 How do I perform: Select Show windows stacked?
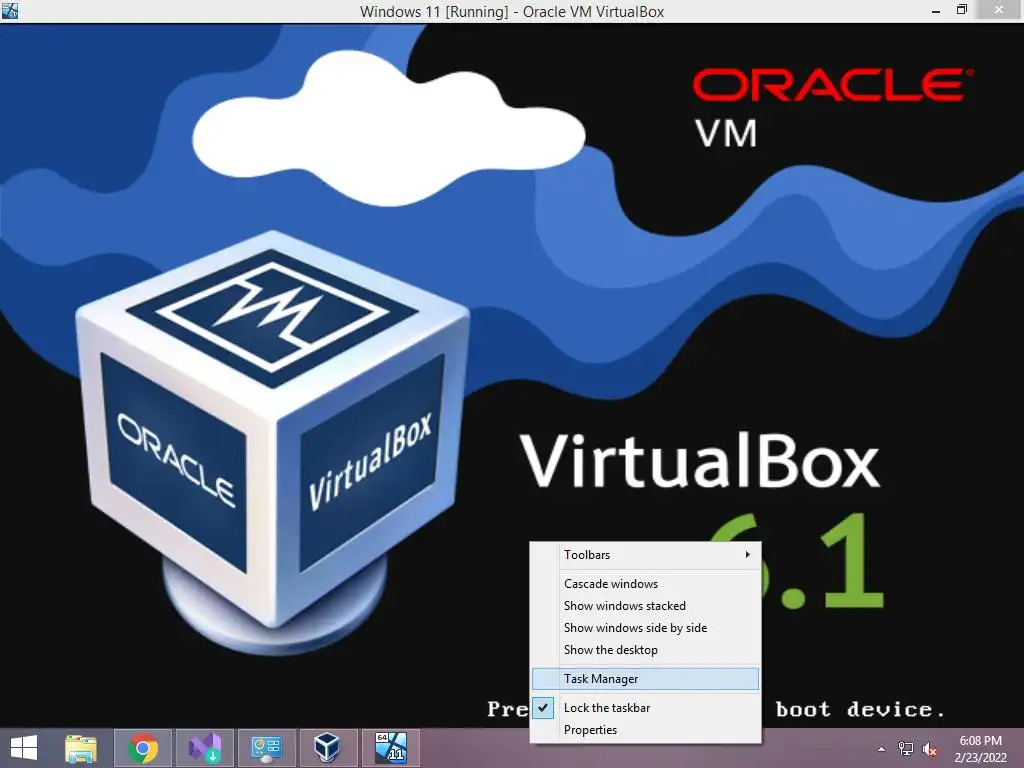click(645, 606)
